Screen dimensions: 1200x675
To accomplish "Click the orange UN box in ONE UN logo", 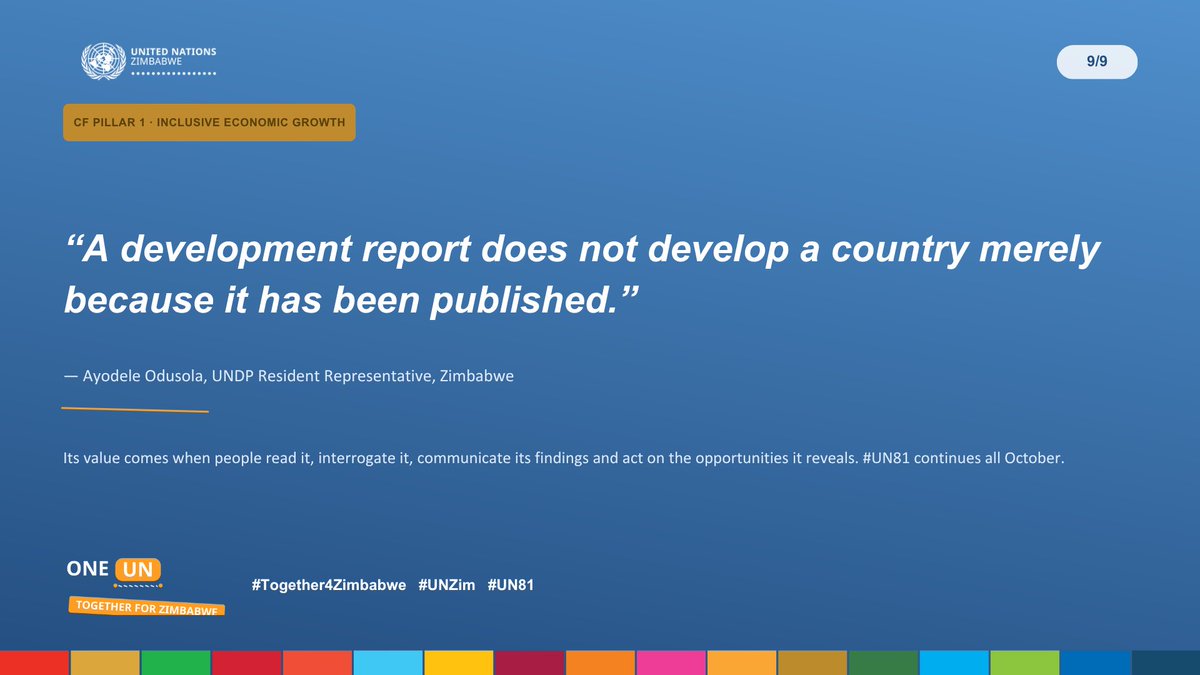I will pyautogui.click(x=138, y=570).
